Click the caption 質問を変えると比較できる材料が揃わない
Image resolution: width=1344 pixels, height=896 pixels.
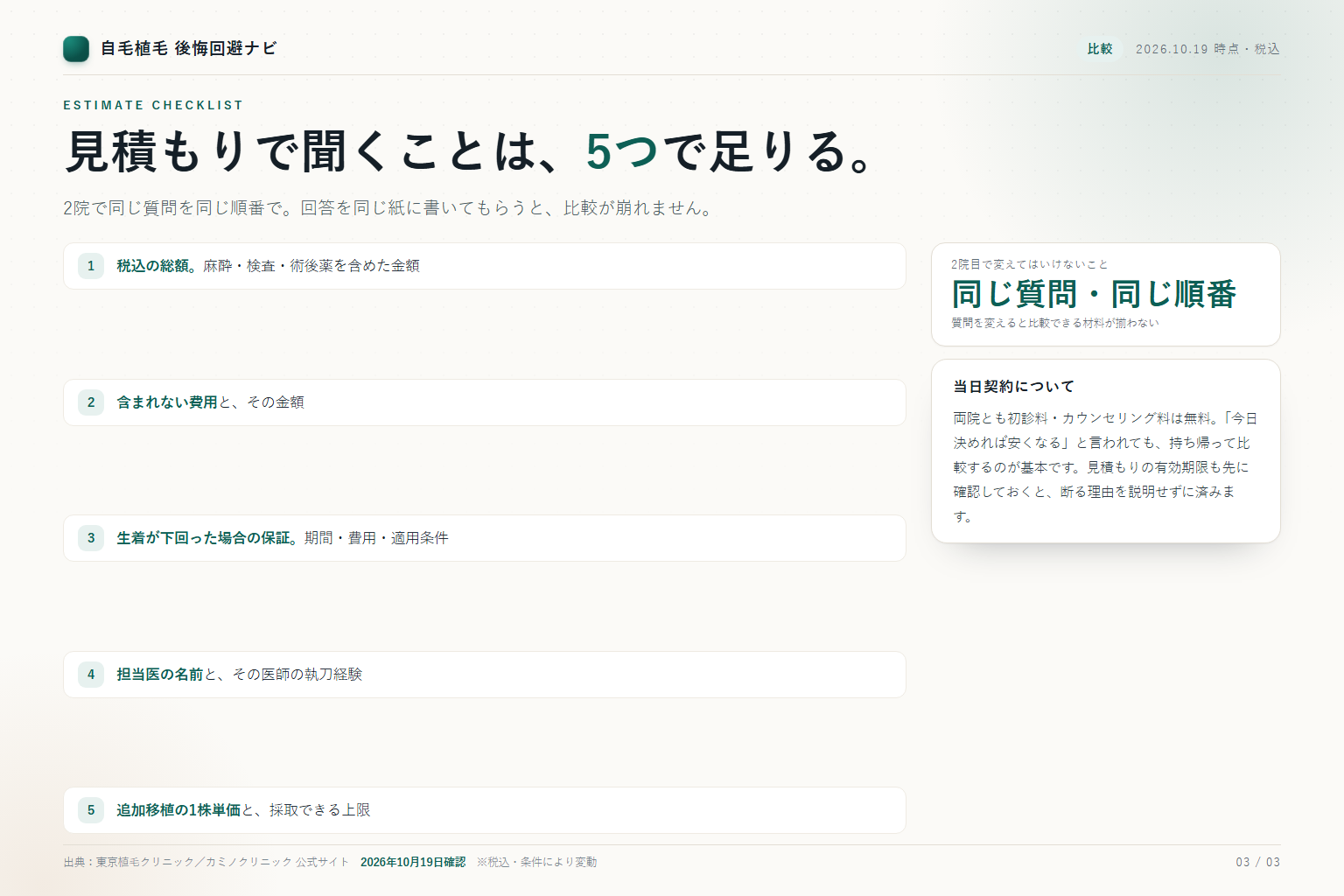1055,323
